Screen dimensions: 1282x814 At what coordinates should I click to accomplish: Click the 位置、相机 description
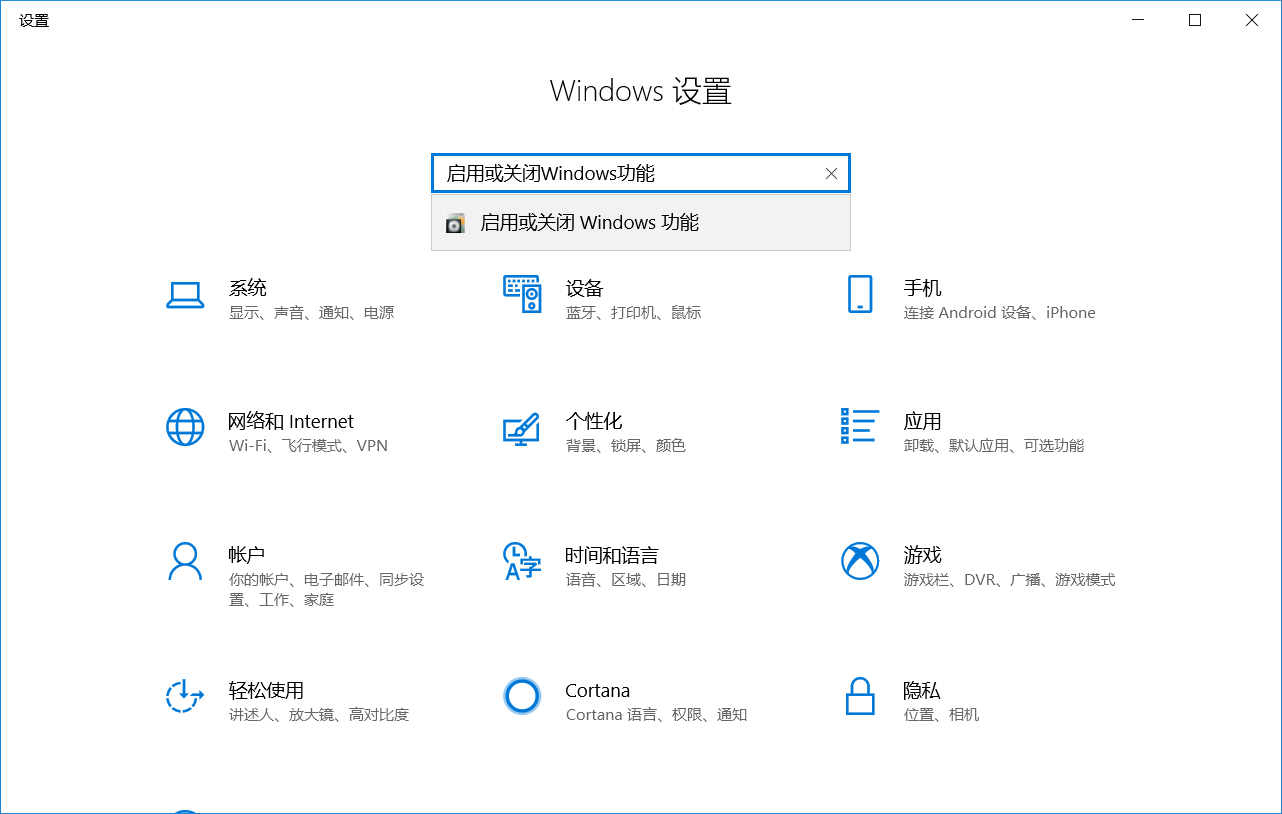tap(942, 715)
